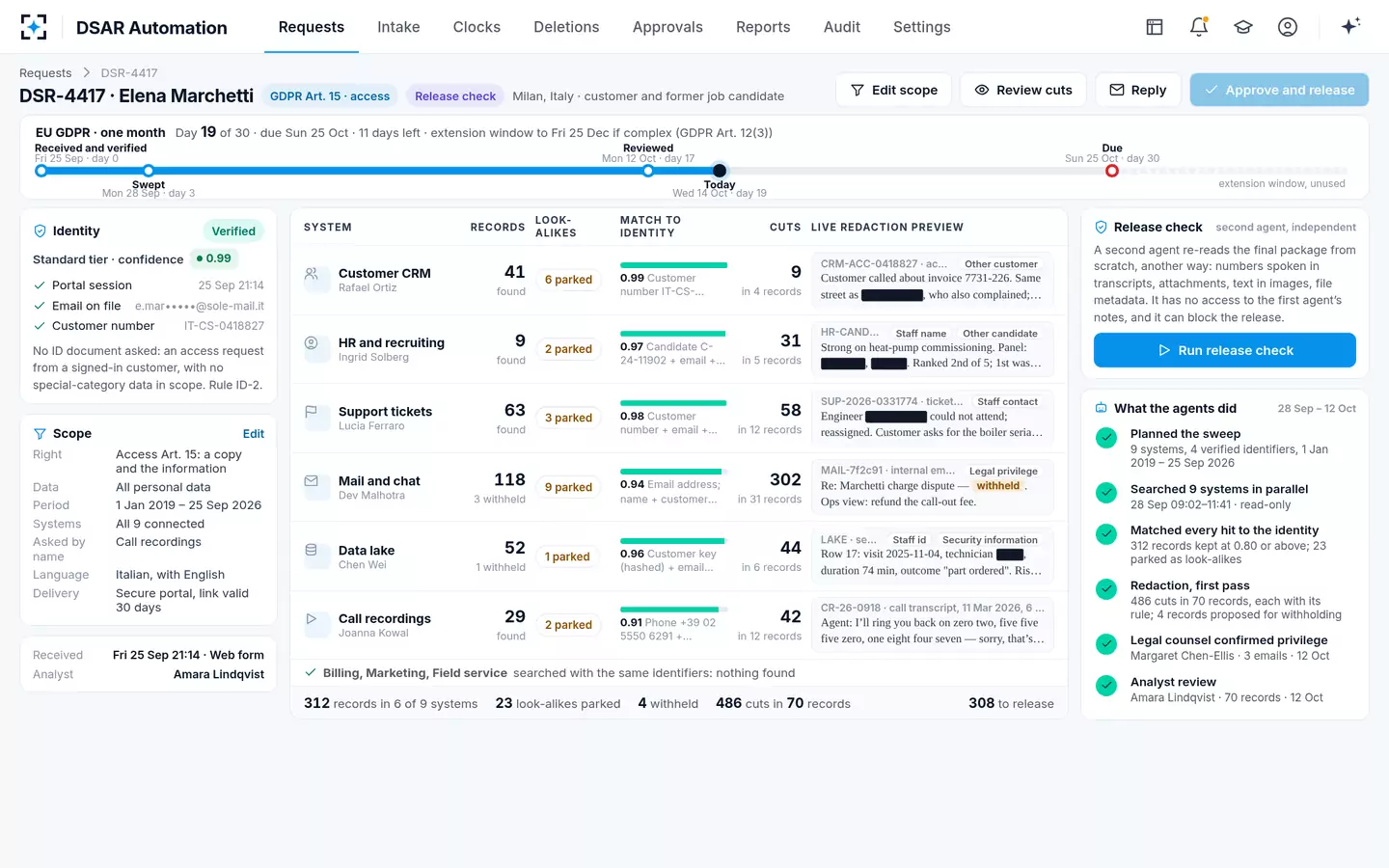The width and height of the screenshot is (1389, 868).
Task: Open the '6 parked' look-alikes for Customer CRM
Action: (x=568, y=280)
